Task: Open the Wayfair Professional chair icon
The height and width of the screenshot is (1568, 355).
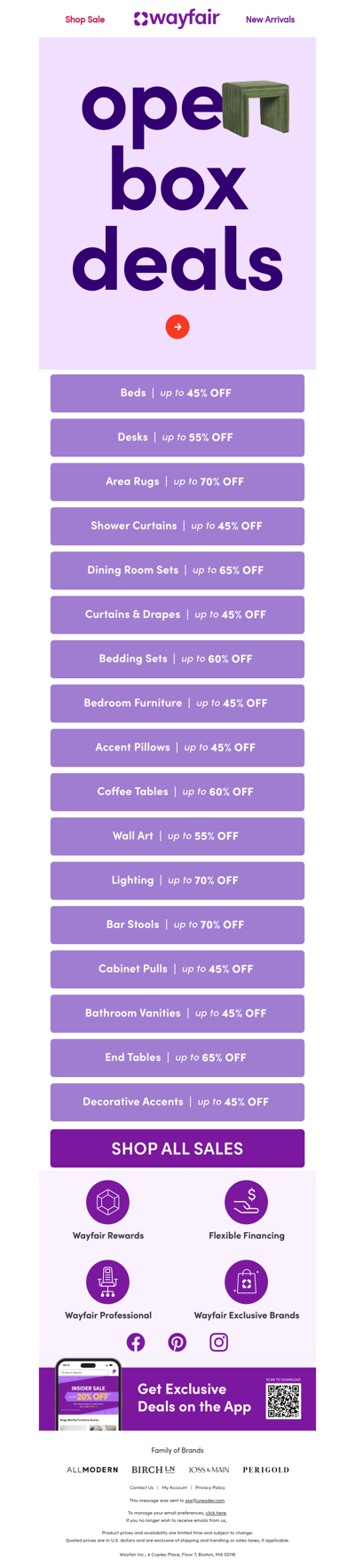Action: pos(108,1282)
